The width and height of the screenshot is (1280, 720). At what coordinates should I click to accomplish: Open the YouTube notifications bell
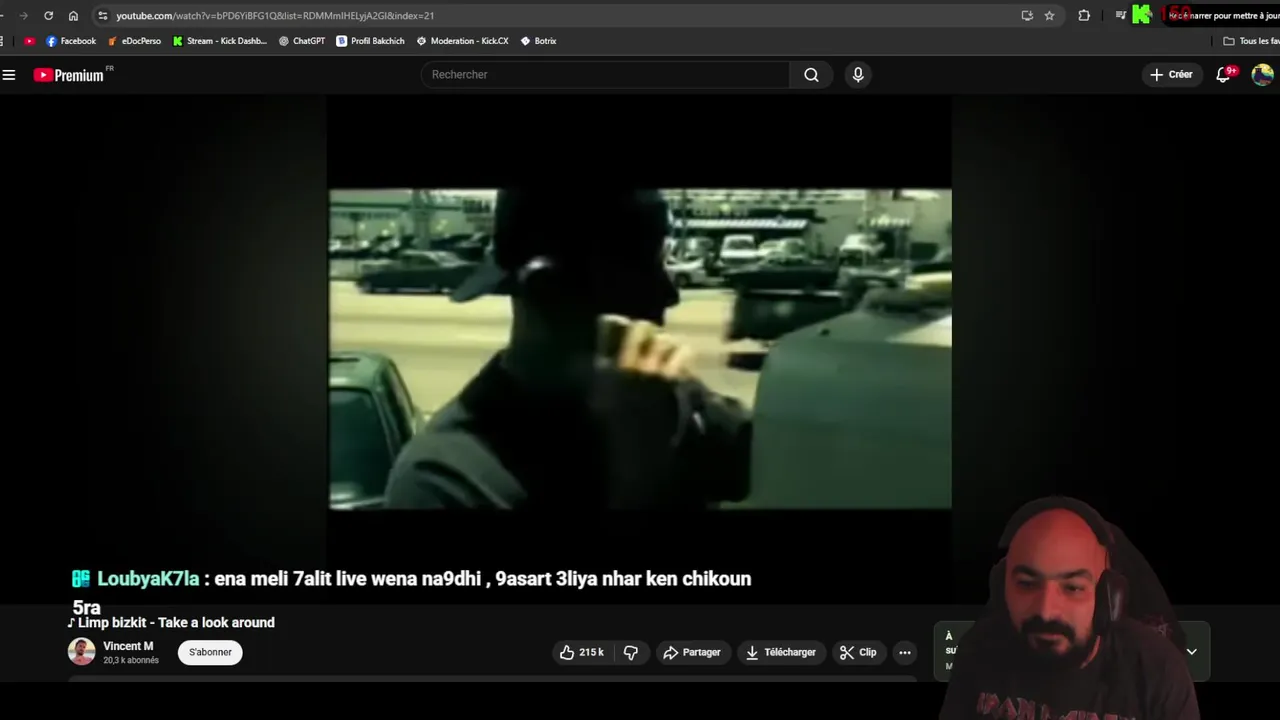coord(1224,74)
